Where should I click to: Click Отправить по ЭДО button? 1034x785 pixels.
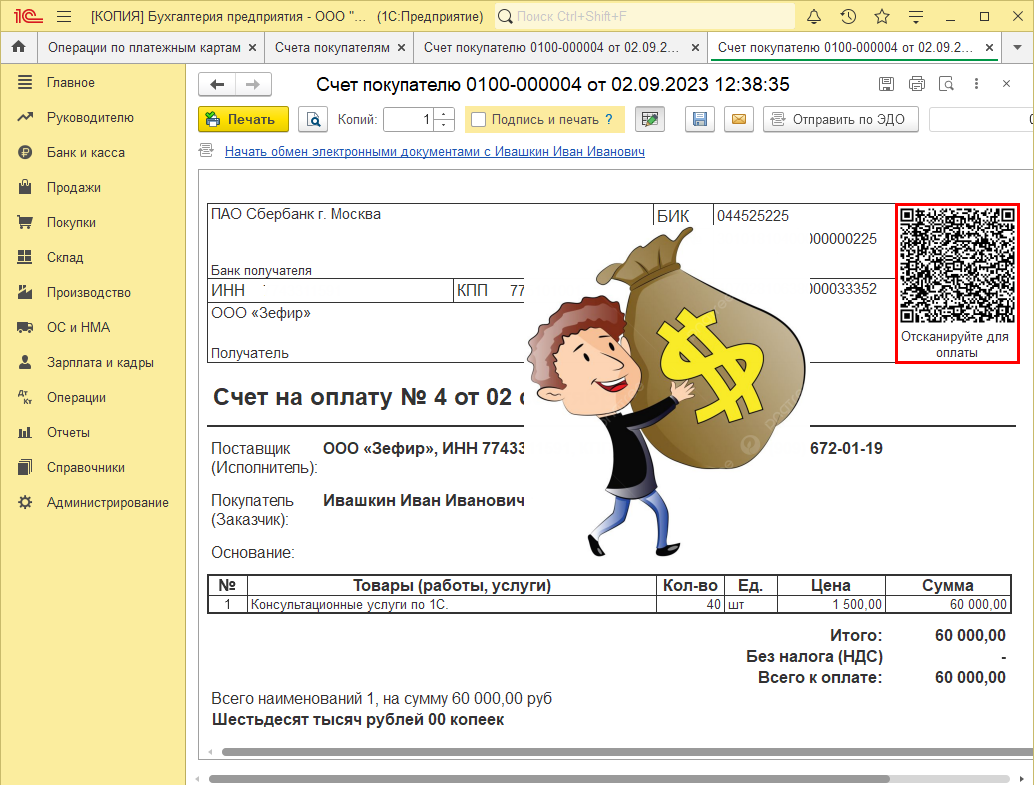(x=841, y=119)
